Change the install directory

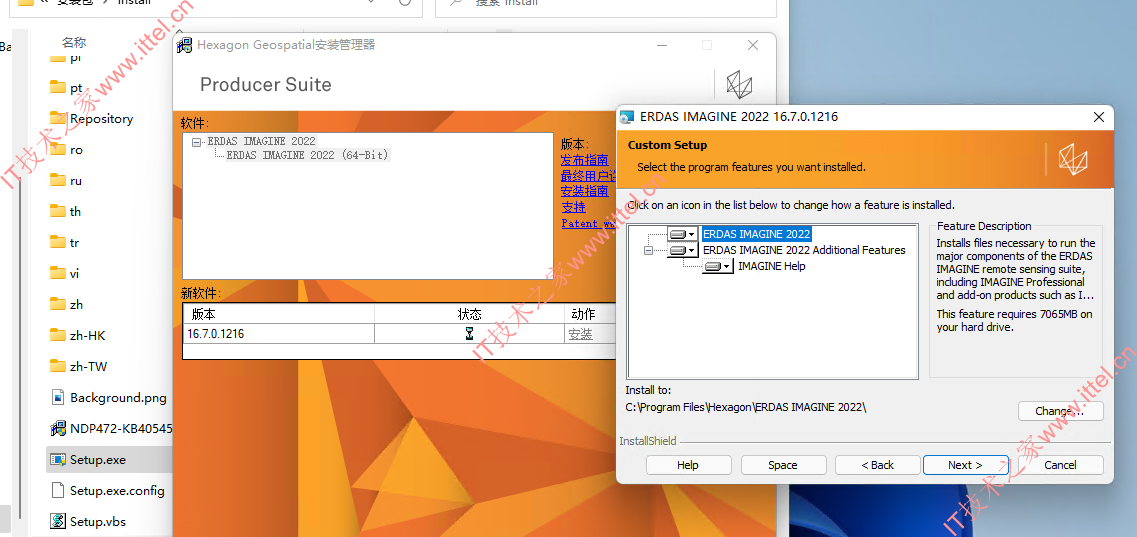click(x=1061, y=411)
